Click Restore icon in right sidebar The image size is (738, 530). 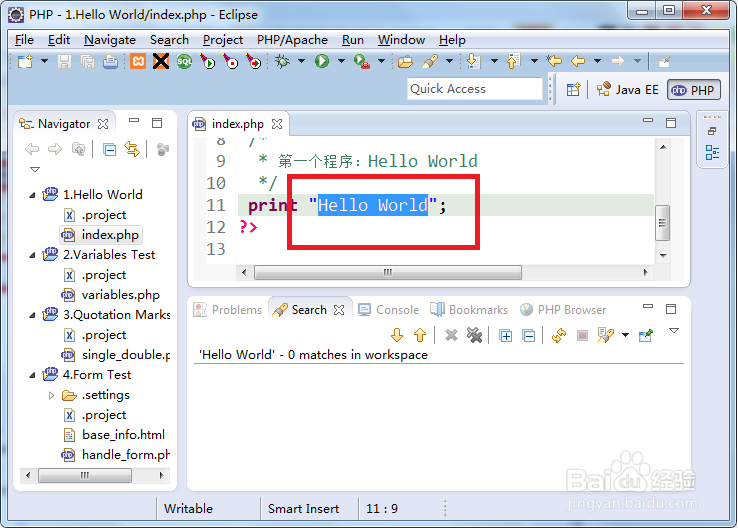pyautogui.click(x=712, y=131)
